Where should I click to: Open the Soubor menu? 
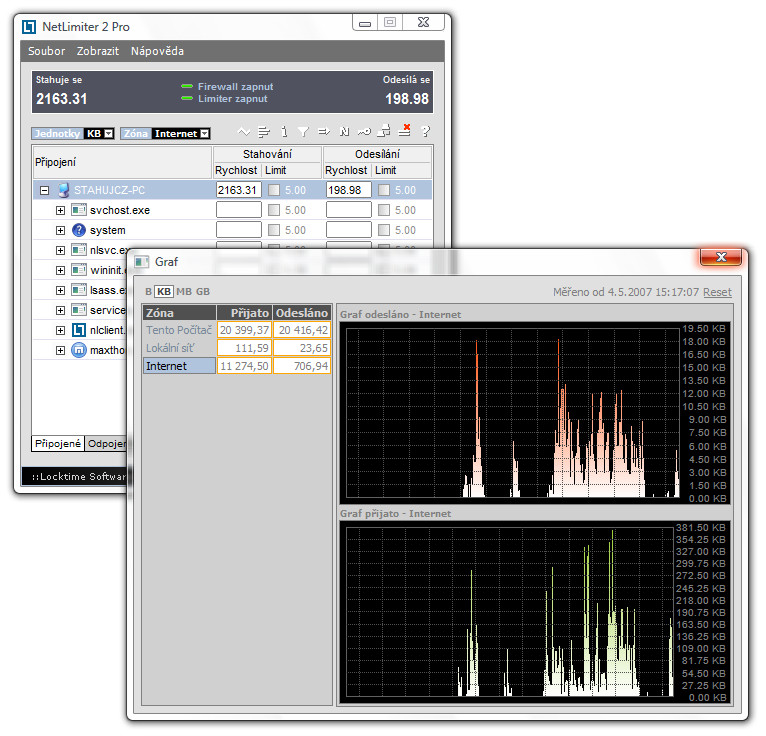pyautogui.click(x=46, y=51)
